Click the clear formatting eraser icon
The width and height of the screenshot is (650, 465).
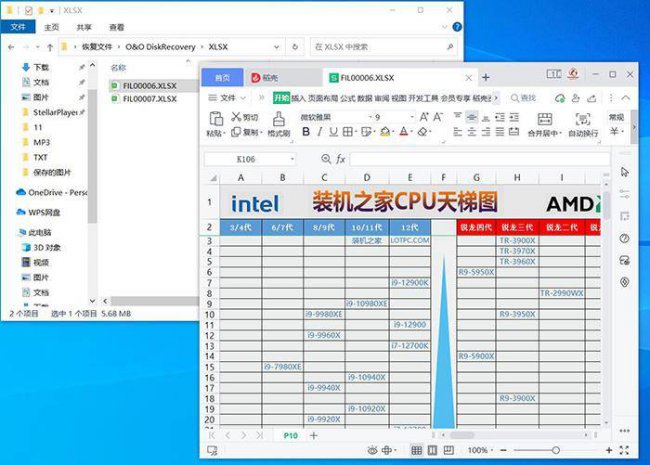(x=422, y=132)
